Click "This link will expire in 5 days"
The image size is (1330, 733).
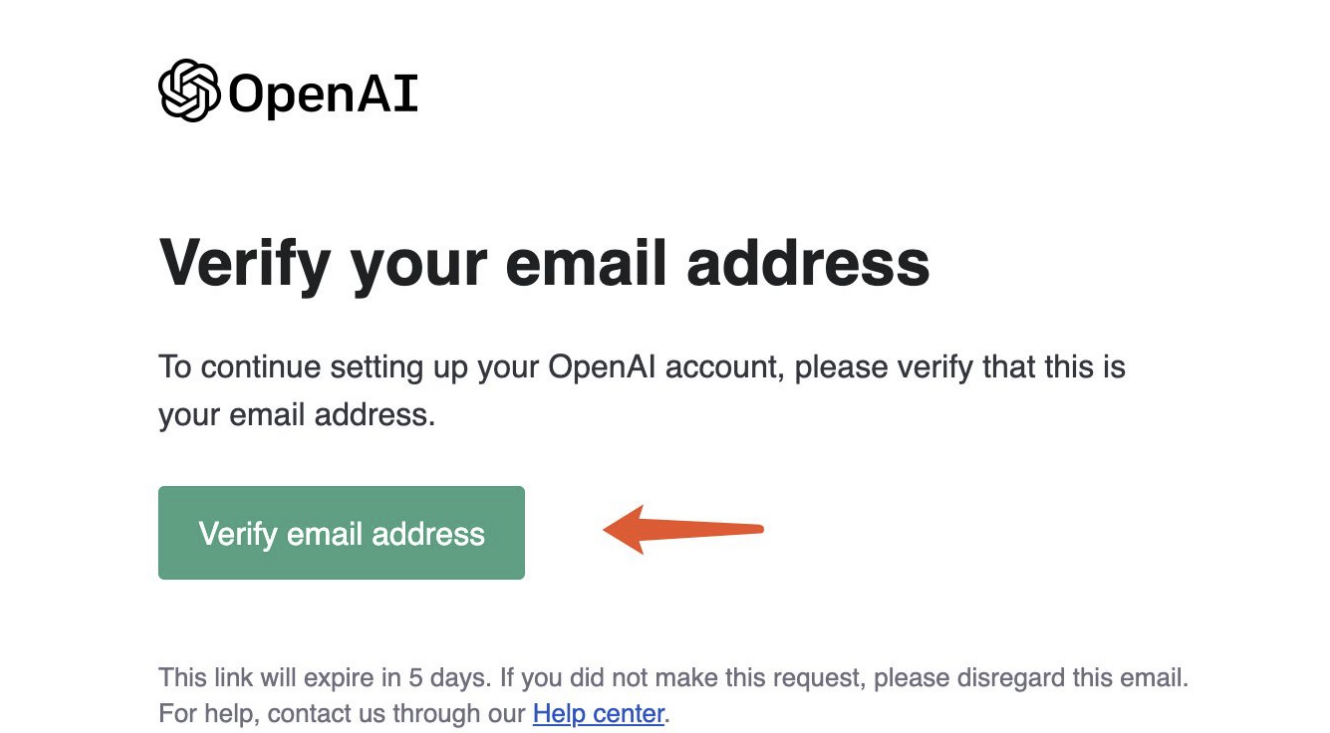(322, 679)
